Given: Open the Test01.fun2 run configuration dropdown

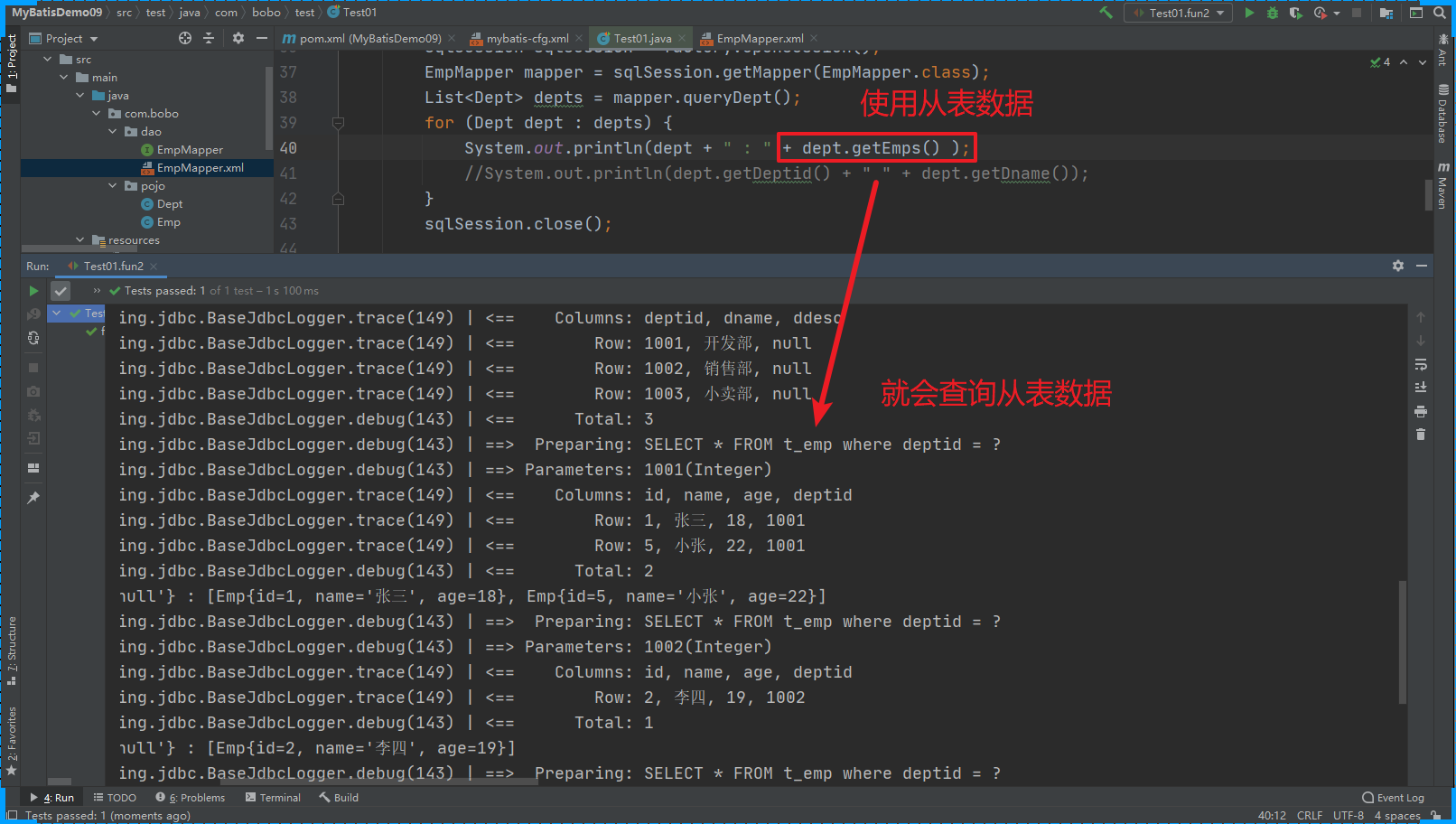Looking at the screenshot, I should click(1178, 13).
